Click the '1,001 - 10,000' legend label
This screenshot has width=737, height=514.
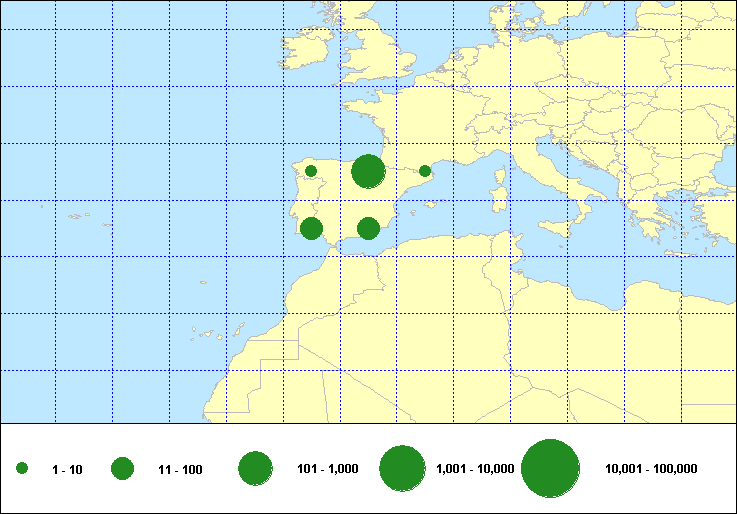click(x=475, y=469)
